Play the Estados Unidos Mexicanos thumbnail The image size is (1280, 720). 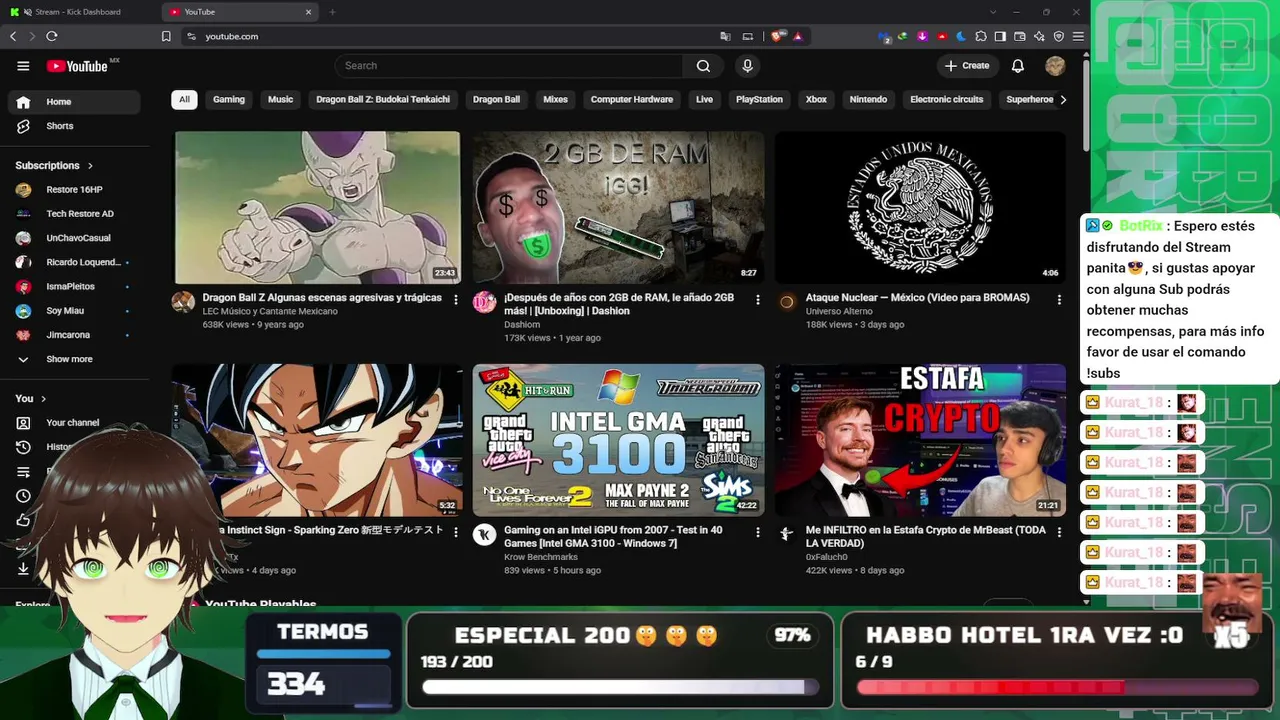pyautogui.click(x=920, y=208)
